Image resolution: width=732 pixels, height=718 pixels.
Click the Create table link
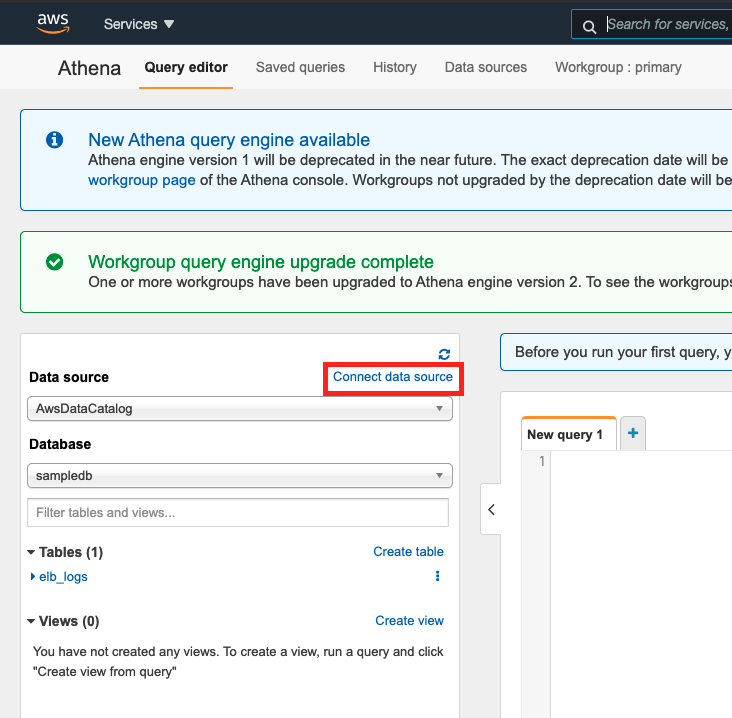point(408,552)
